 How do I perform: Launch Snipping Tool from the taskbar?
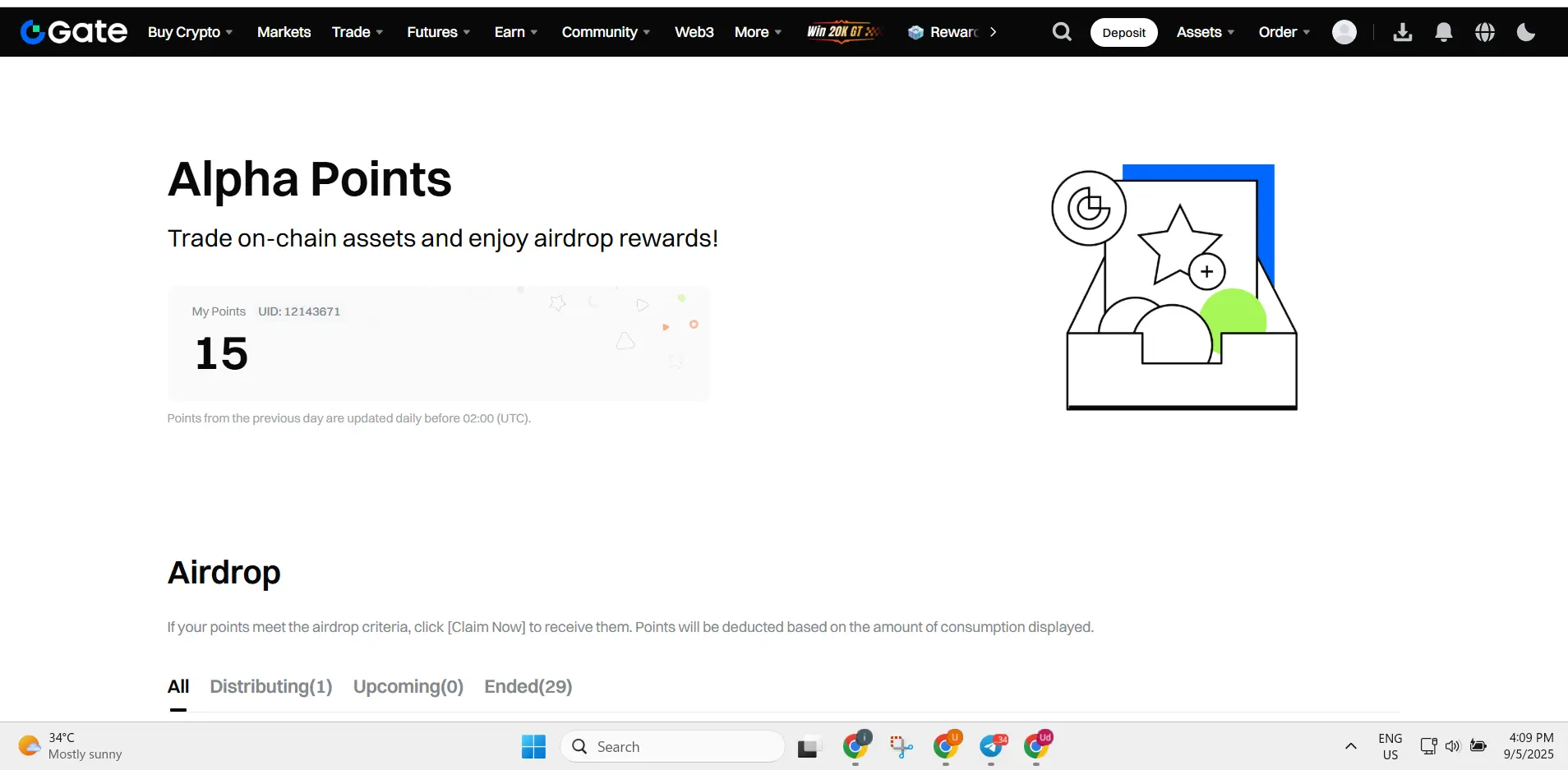tap(901, 746)
